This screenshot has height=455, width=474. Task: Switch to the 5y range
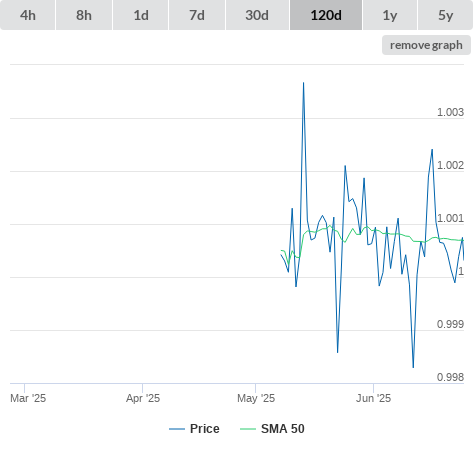(x=445, y=15)
